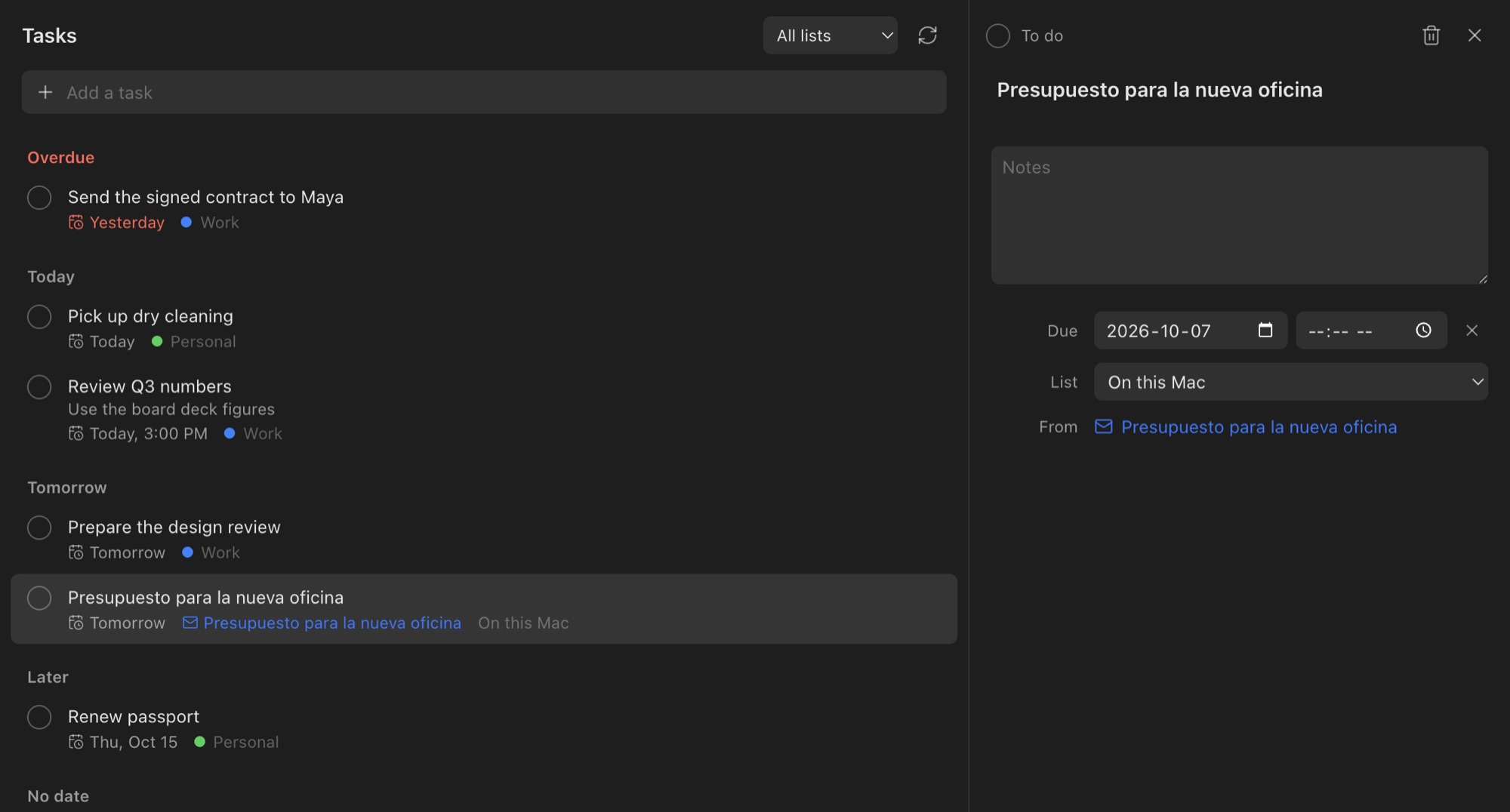Viewport: 1510px width, 812px height.
Task: Click the calendar icon next to Thu, Oct 15
Action: click(75, 742)
